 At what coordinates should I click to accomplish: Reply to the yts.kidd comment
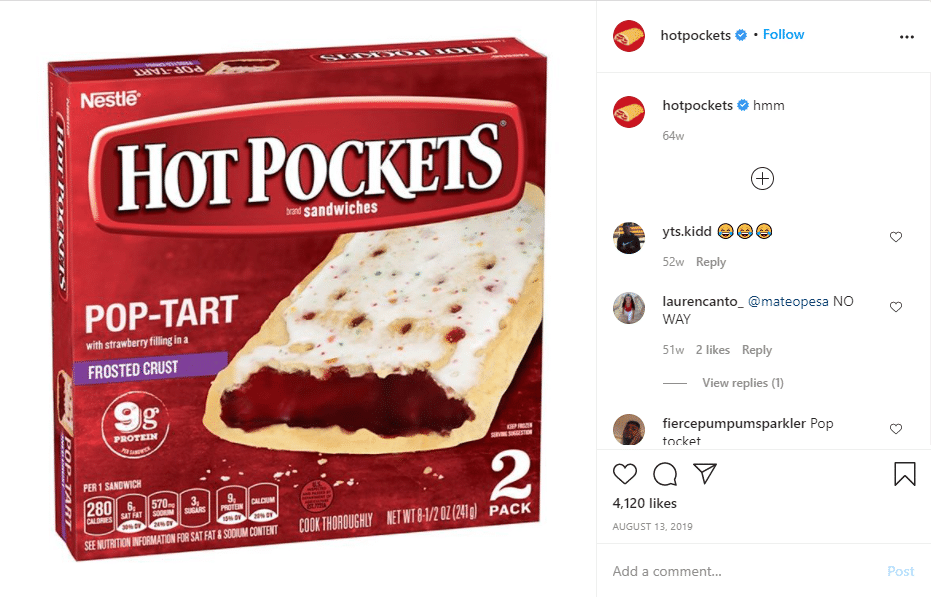pyautogui.click(x=711, y=262)
